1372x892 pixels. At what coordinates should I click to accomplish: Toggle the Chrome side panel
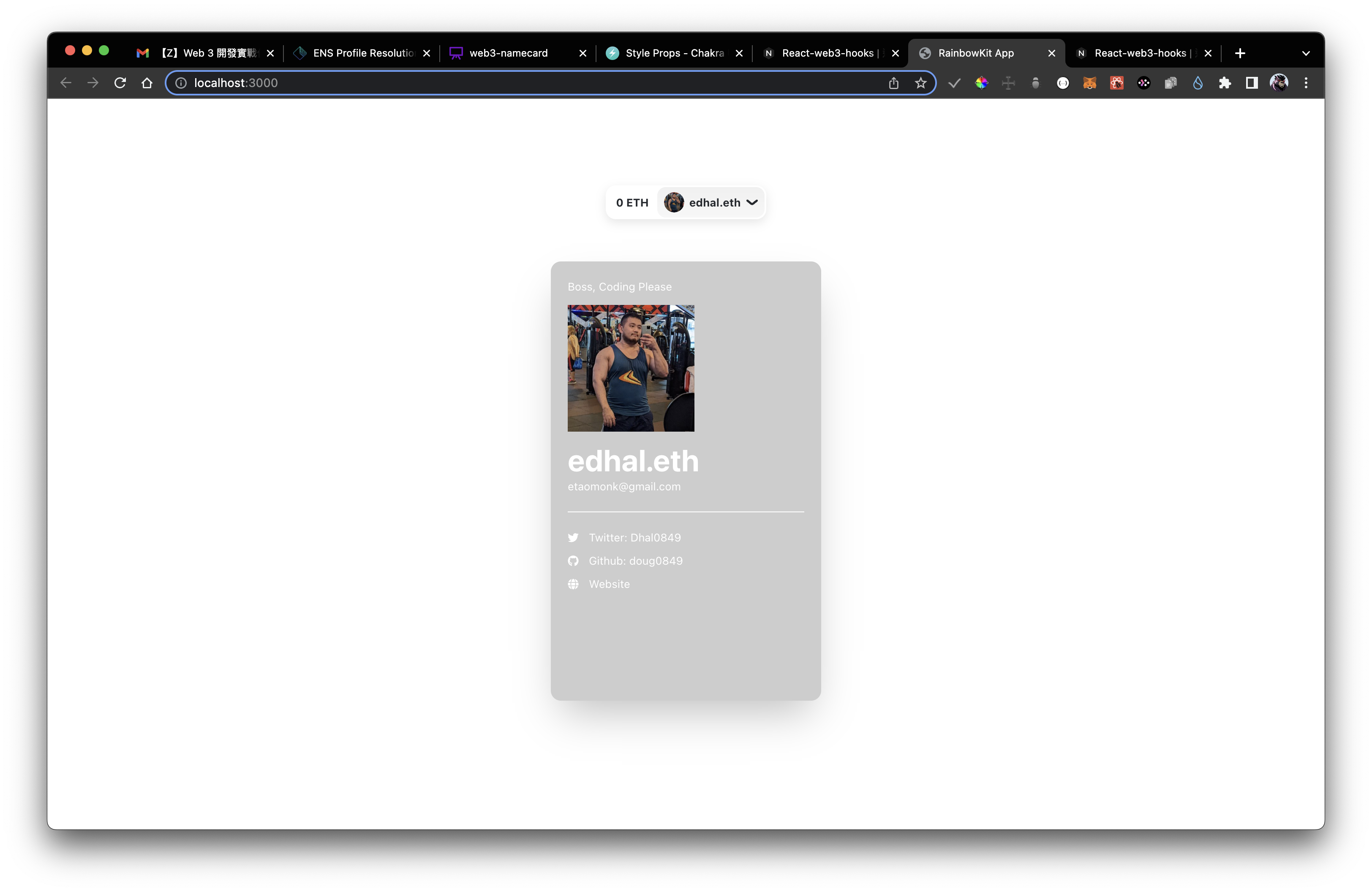1252,83
